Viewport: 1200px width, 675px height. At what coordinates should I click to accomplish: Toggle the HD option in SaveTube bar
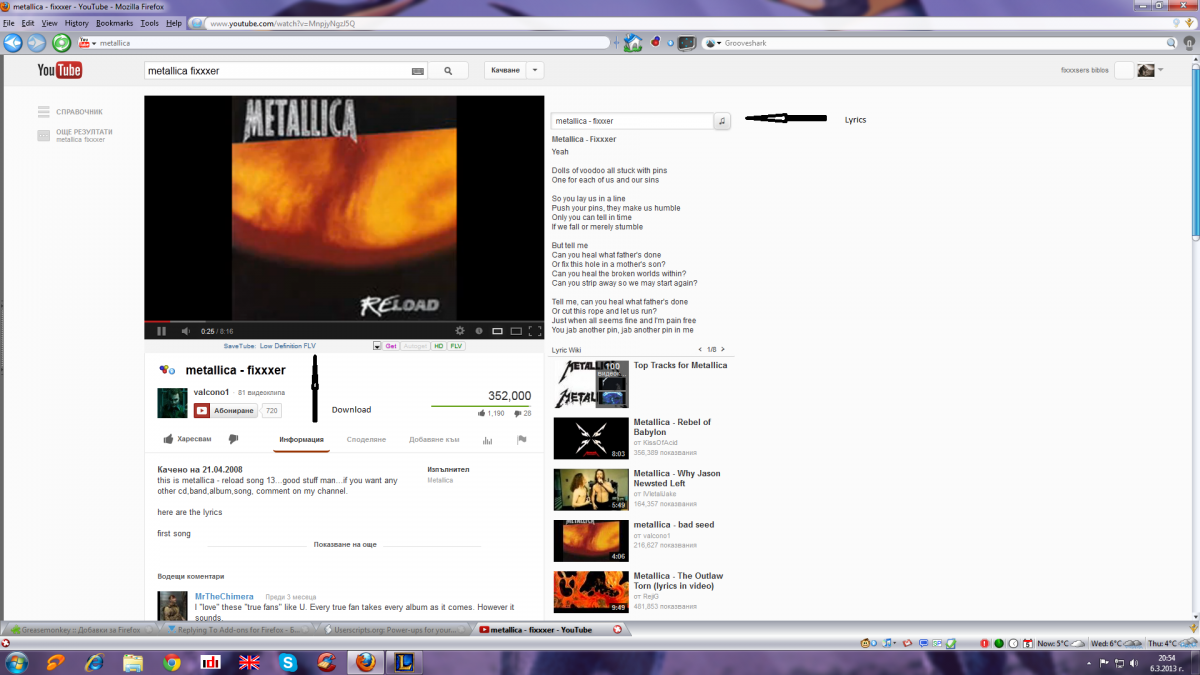click(438, 346)
